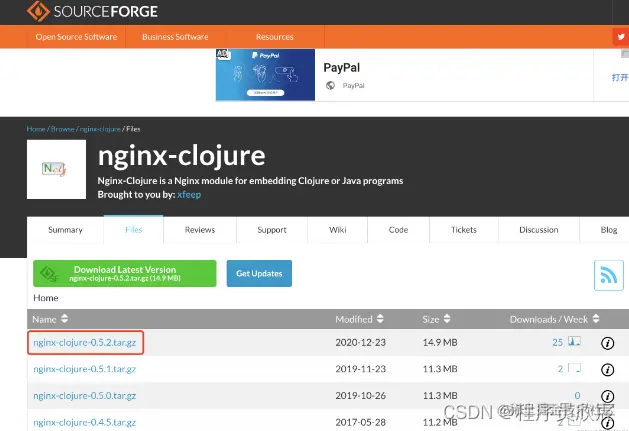The height and width of the screenshot is (431, 629).
Task: Switch to the Tickets tab
Action: tap(464, 230)
